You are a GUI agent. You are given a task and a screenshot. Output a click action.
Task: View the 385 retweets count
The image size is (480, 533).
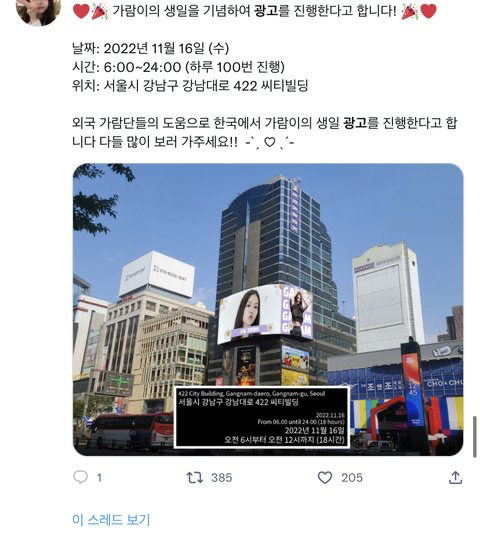(x=222, y=478)
